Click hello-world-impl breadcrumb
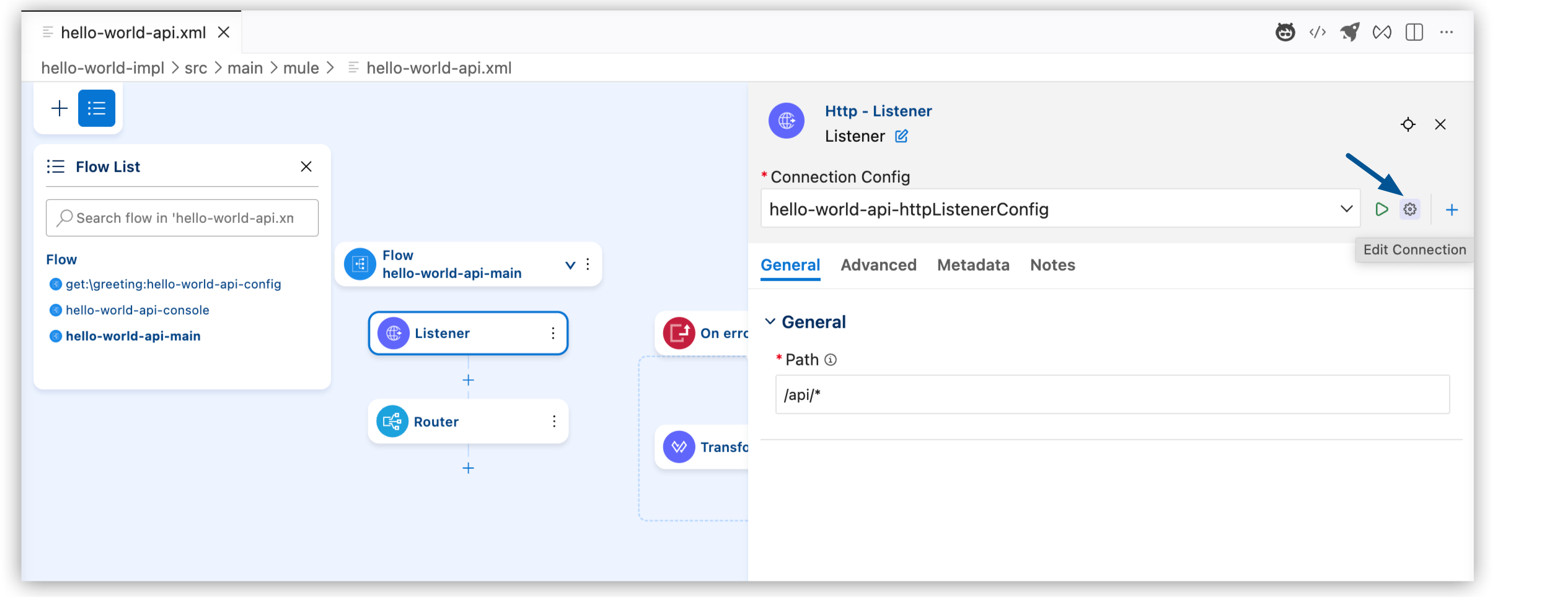This screenshot has width=1568, height=597. point(102,68)
